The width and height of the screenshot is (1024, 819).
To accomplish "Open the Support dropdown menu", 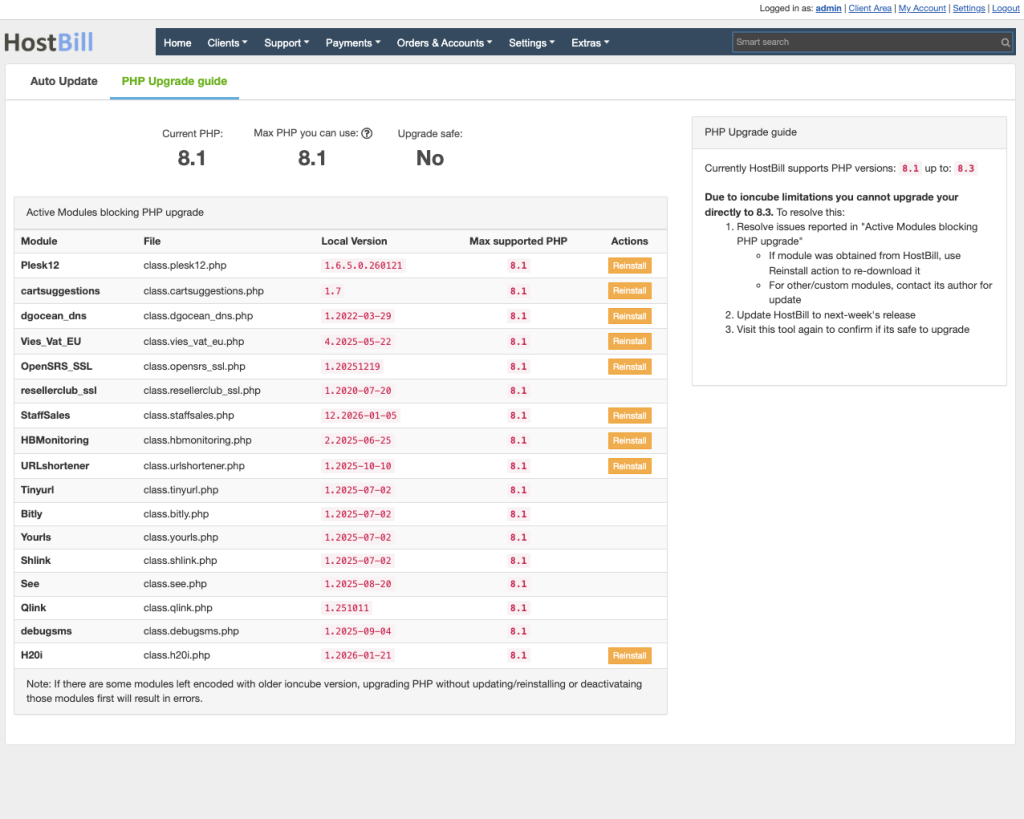I will (286, 43).
